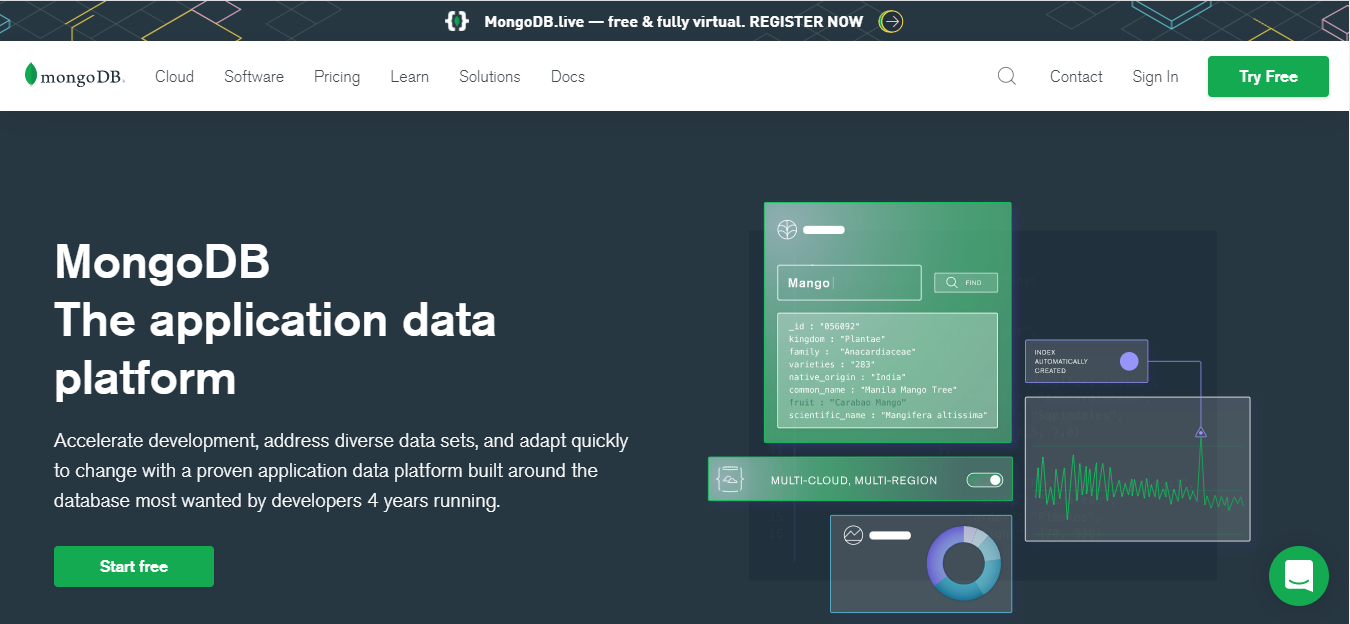
Task: Click the MongoDB leaf logo
Action: pyautogui.click(x=75, y=76)
